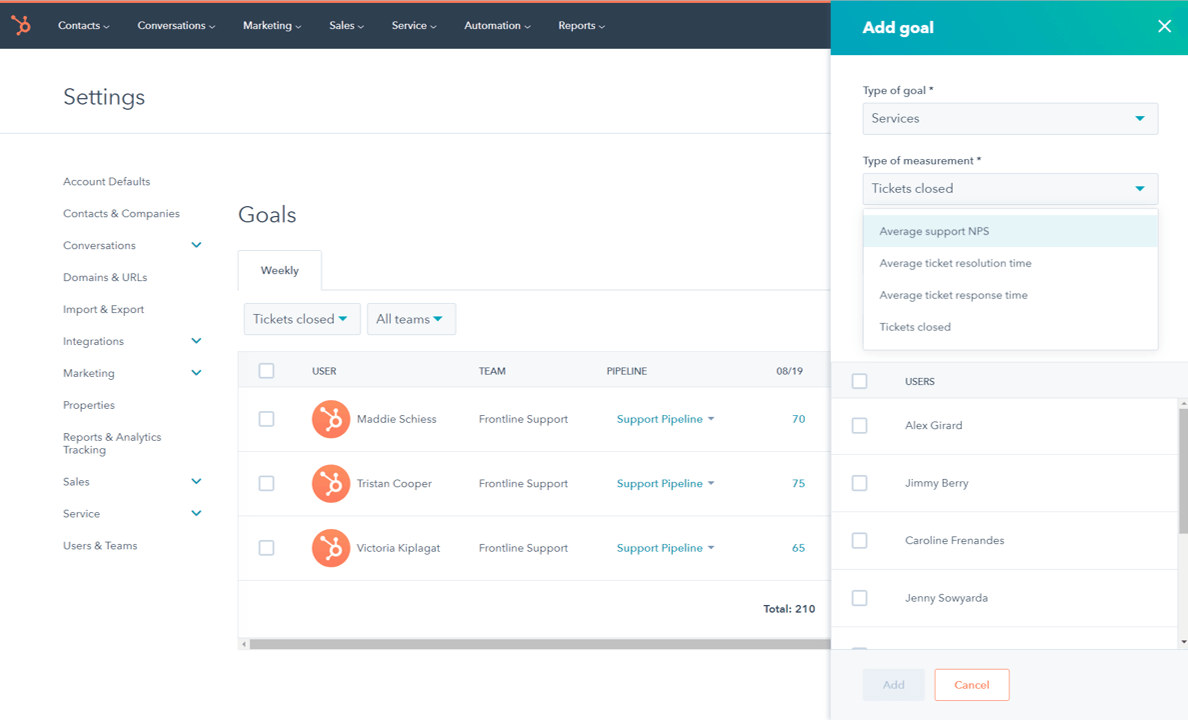Image resolution: width=1188 pixels, height=720 pixels.
Task: Check the select-all checkbox in Goals table
Action: (266, 370)
